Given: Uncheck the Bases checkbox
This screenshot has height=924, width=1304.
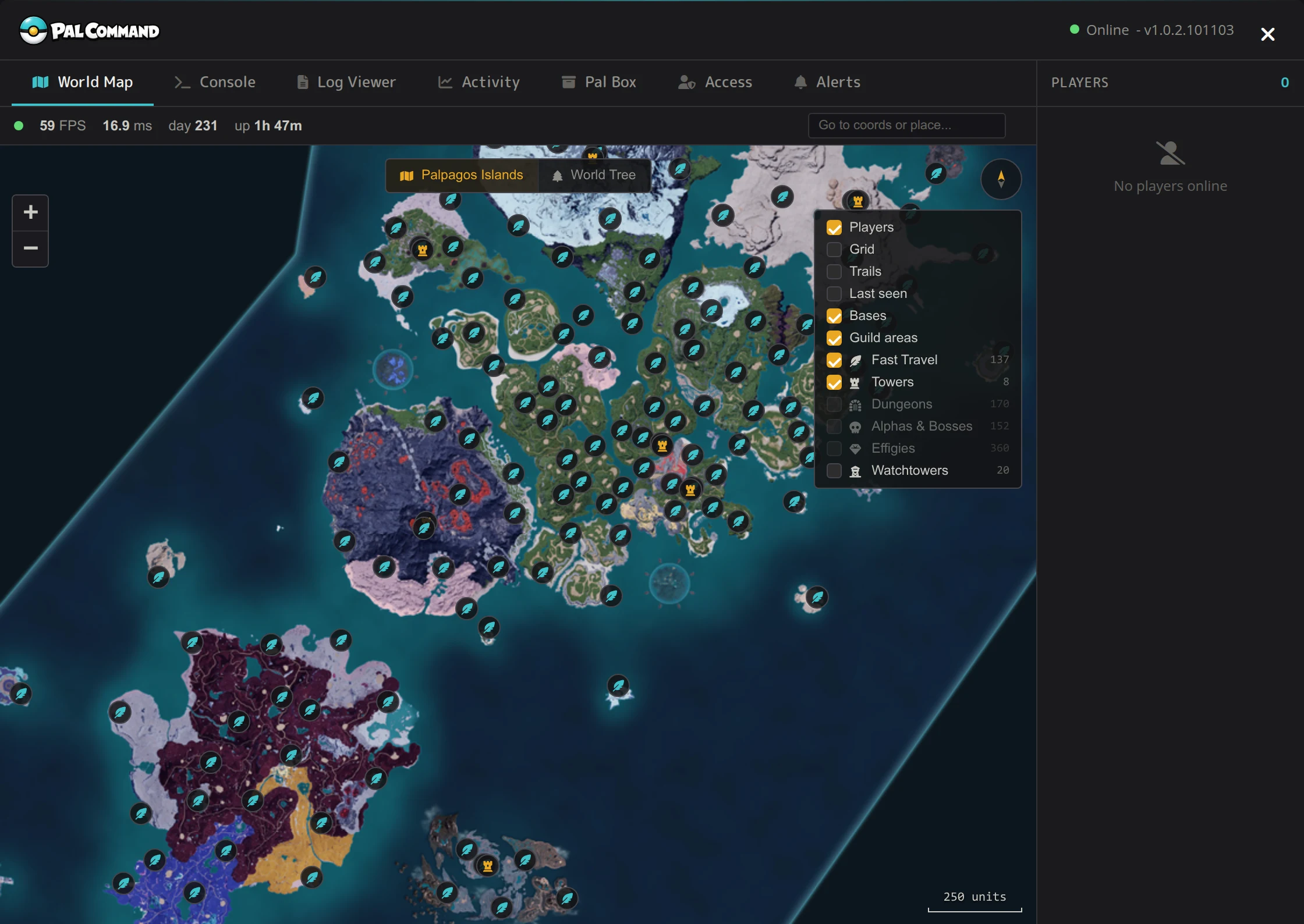Looking at the screenshot, I should [x=834, y=316].
